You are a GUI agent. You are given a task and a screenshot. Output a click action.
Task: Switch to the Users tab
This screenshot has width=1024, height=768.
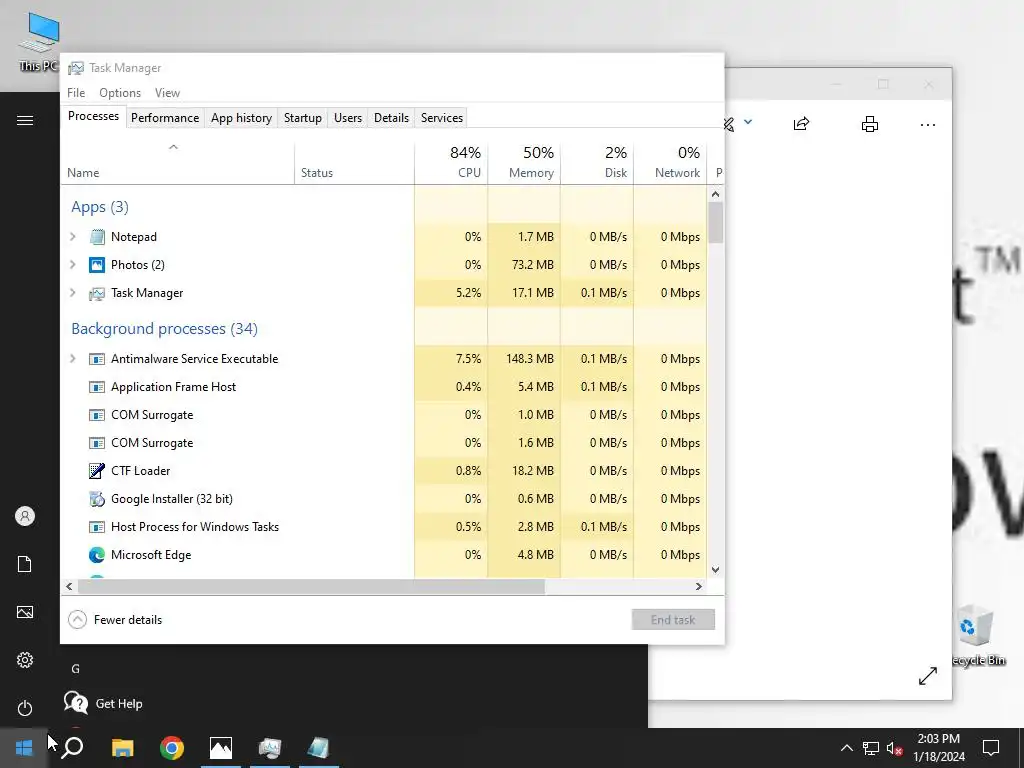coord(347,118)
